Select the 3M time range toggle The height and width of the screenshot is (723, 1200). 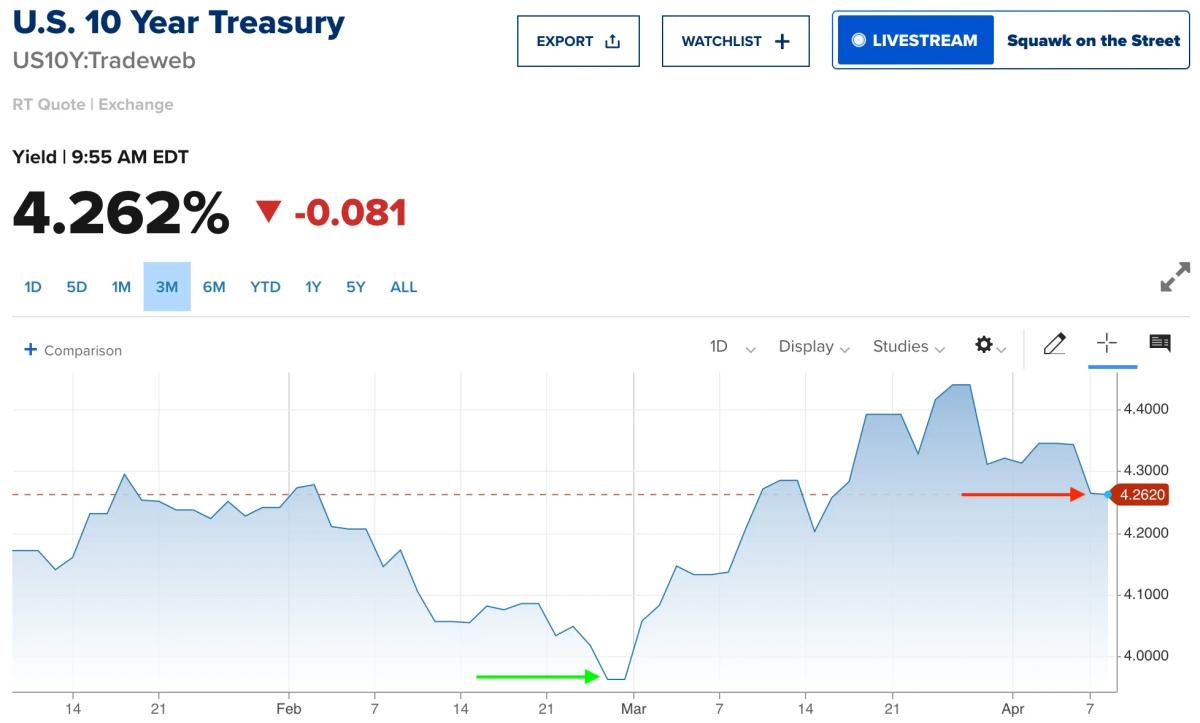click(x=166, y=286)
